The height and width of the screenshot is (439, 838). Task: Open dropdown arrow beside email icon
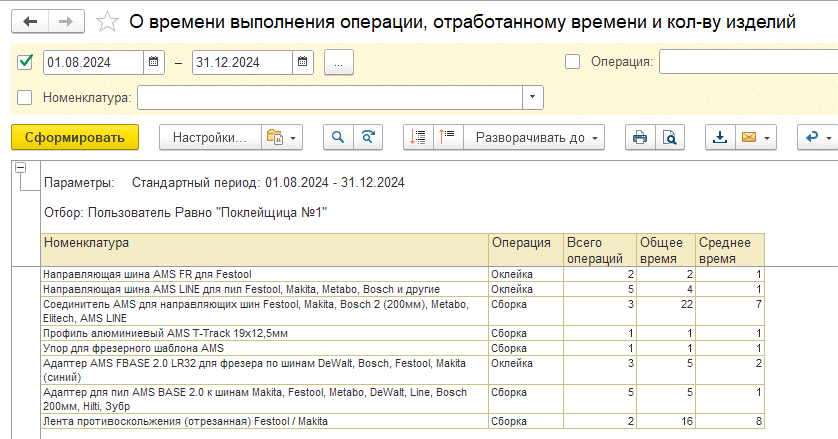coord(767,137)
